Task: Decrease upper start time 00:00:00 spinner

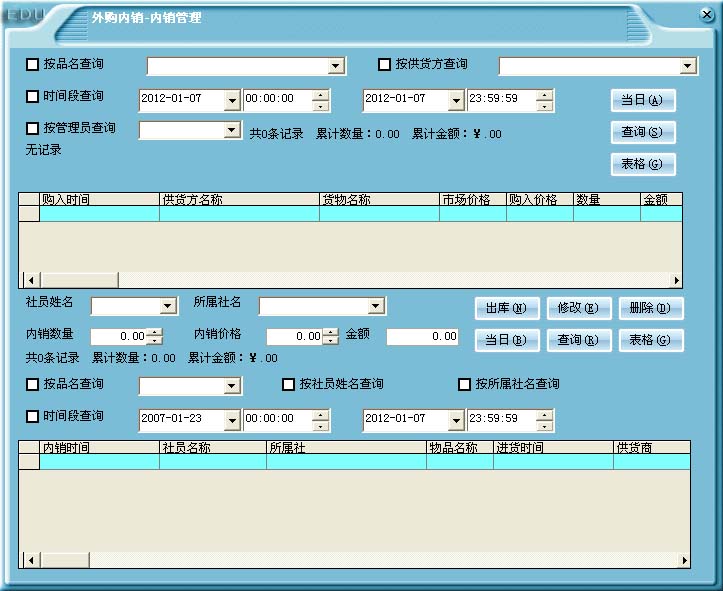Action: [x=321, y=106]
